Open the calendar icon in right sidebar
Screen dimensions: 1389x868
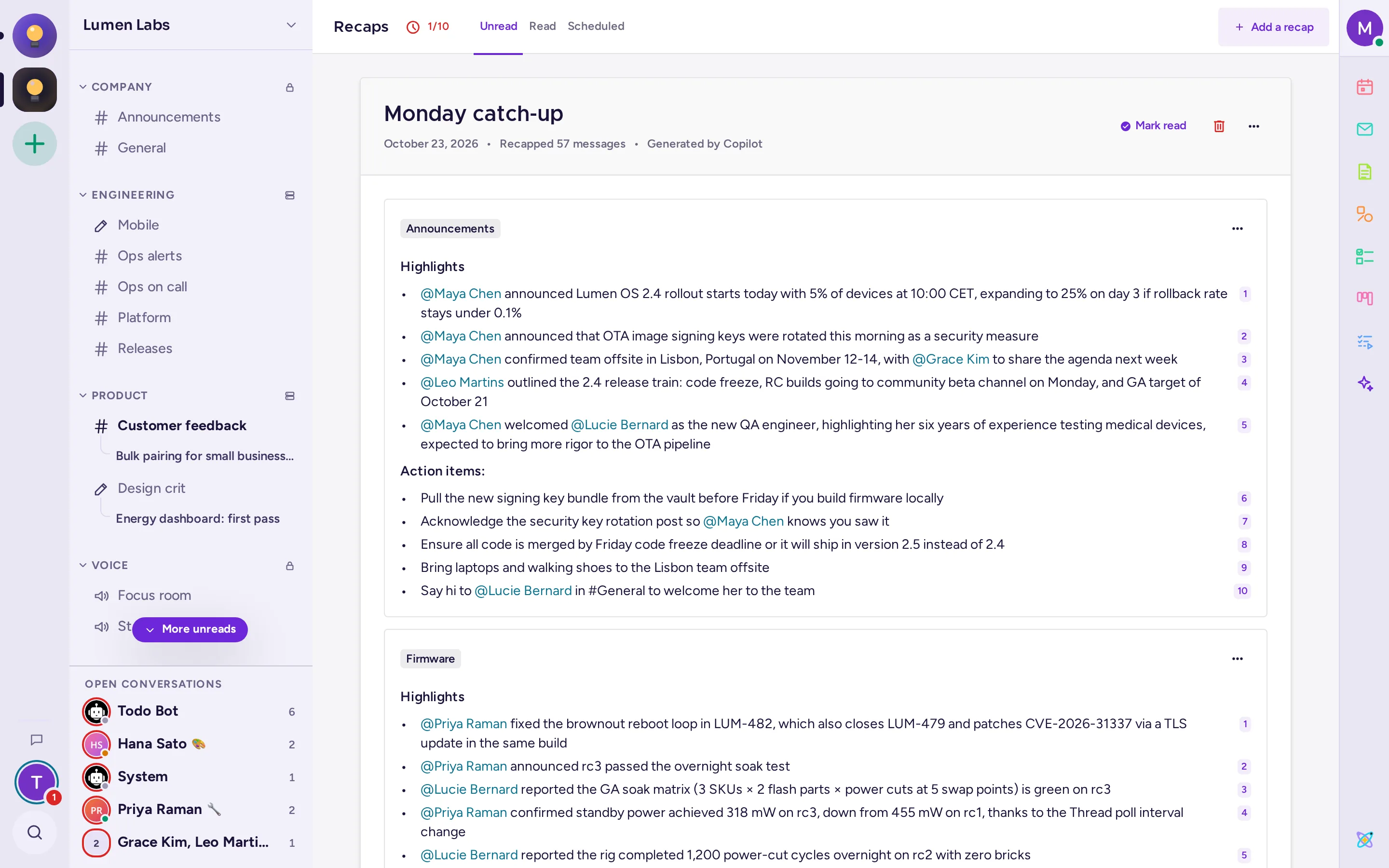pos(1364,87)
